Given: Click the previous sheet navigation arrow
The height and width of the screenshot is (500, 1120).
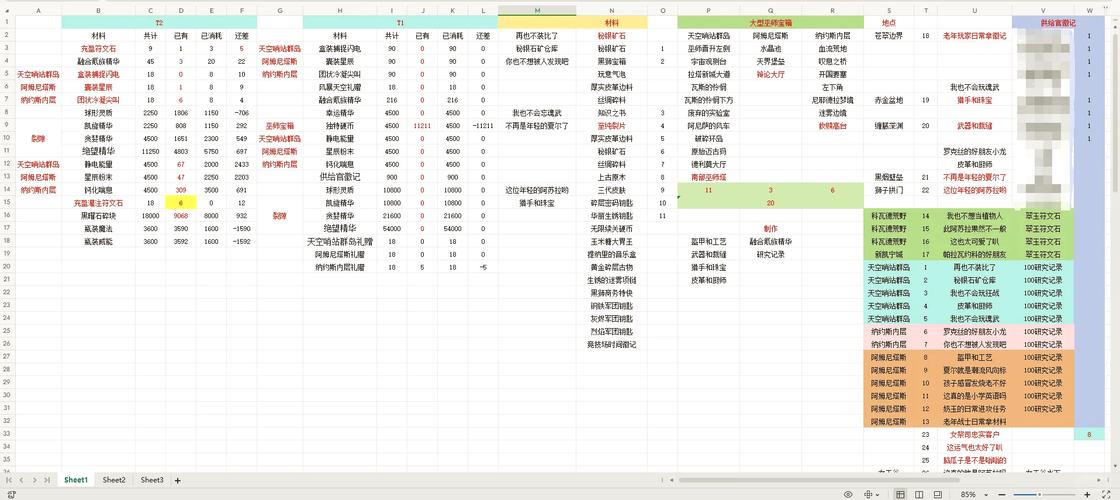Looking at the screenshot, I should (22, 480).
